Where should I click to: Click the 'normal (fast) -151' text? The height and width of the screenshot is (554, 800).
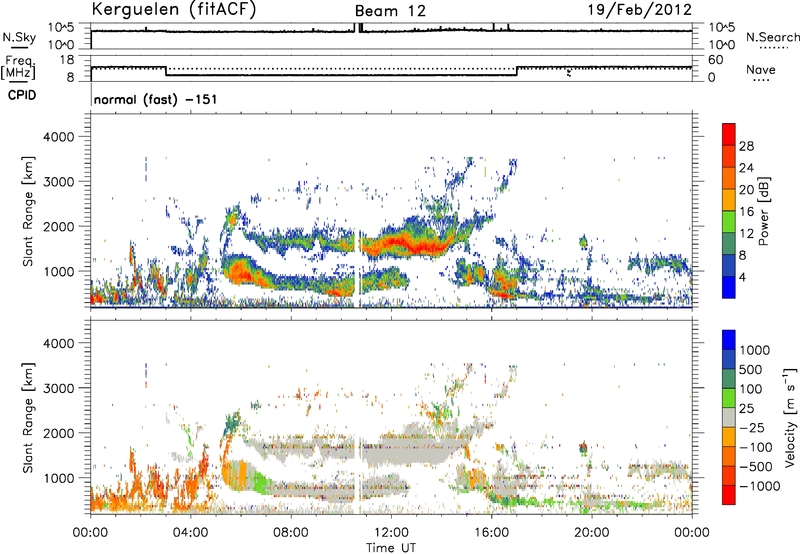[x=156, y=99]
